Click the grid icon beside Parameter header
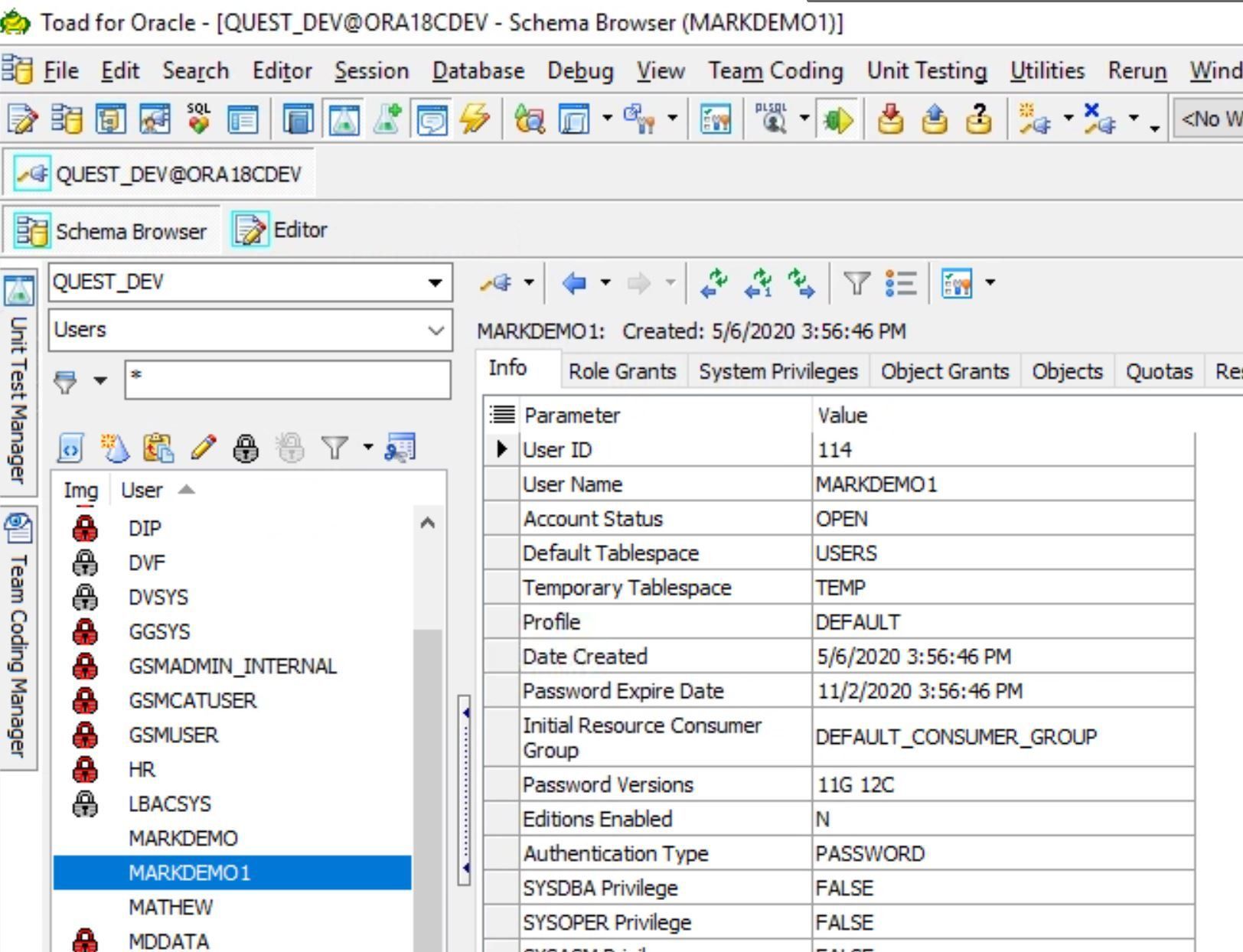Image resolution: width=1243 pixels, height=952 pixels. 502,415
